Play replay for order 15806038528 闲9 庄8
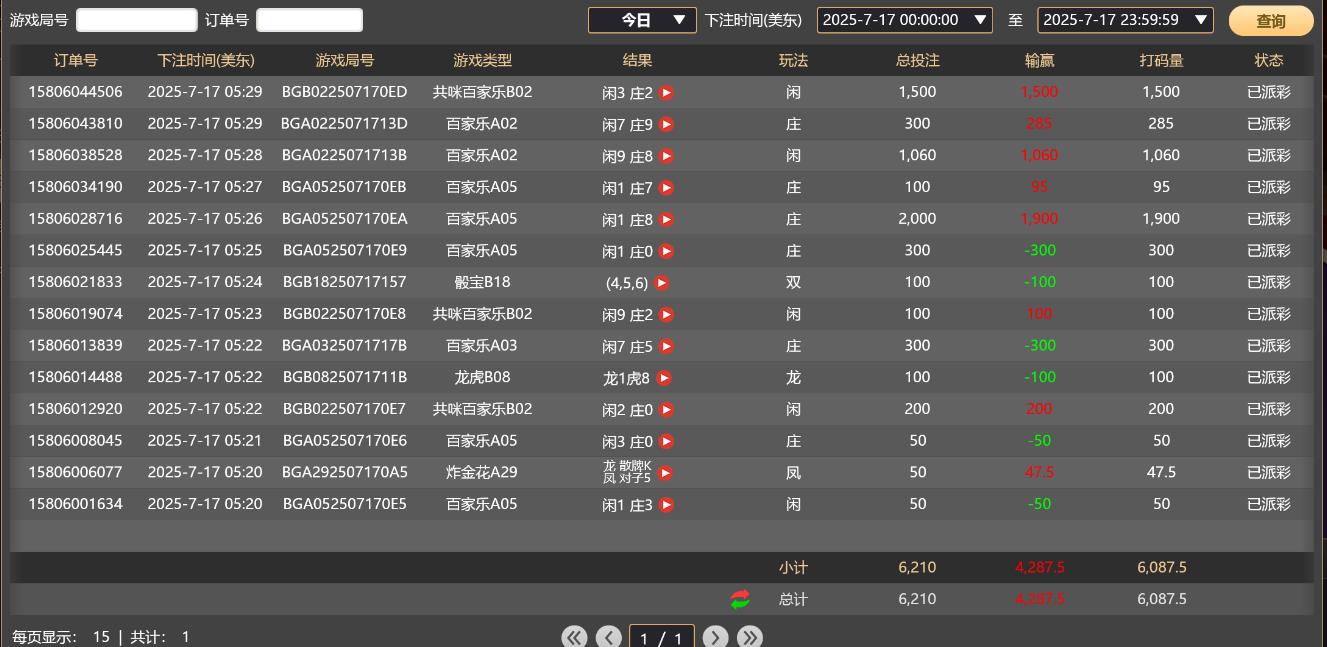The image size is (1327, 647). point(667,156)
